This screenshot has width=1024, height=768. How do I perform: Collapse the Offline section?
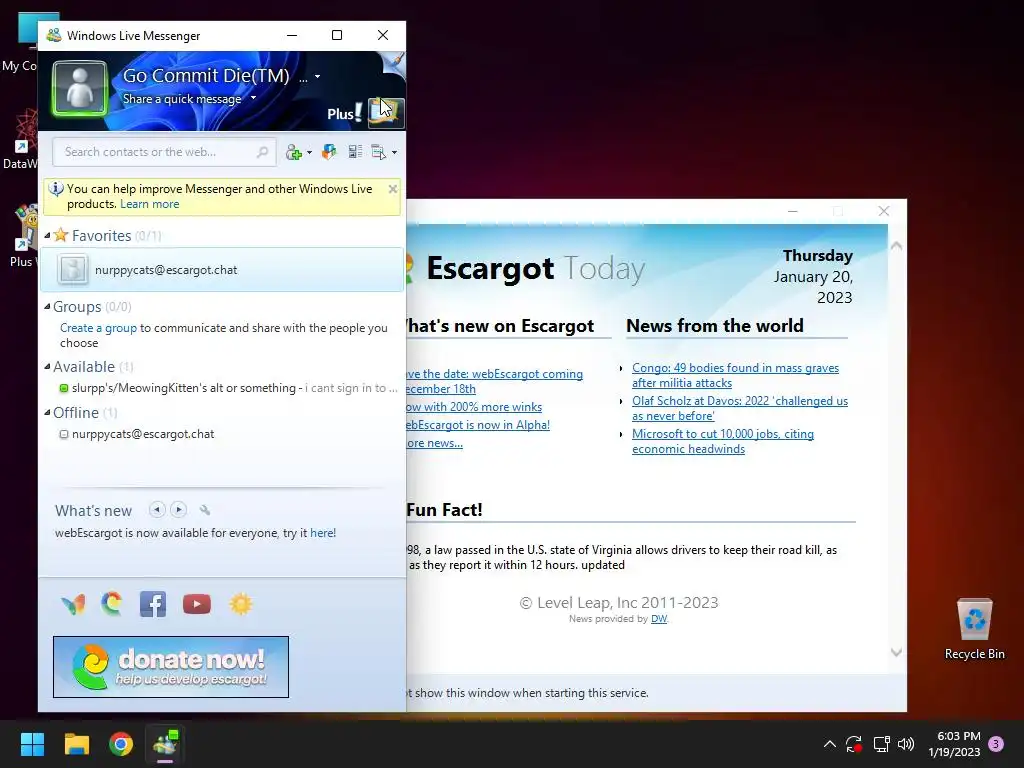47,413
